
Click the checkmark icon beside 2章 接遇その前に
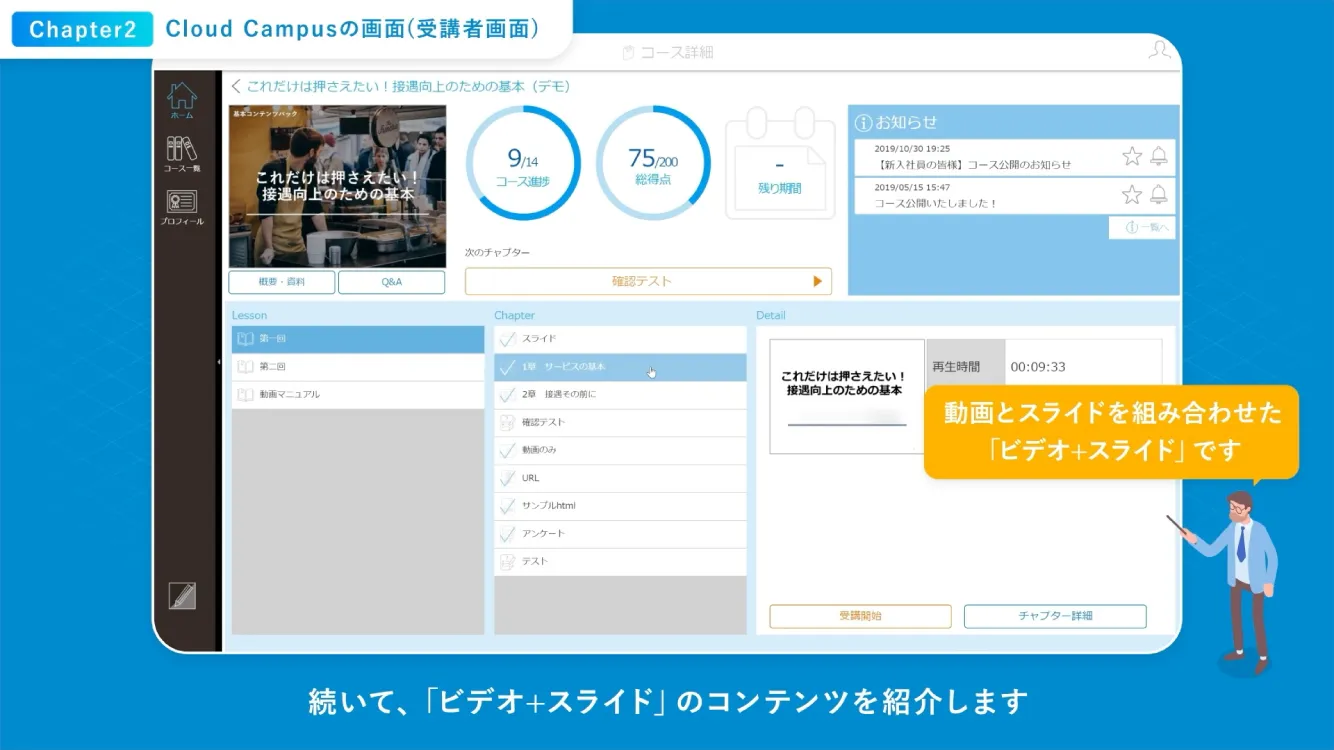tap(507, 394)
